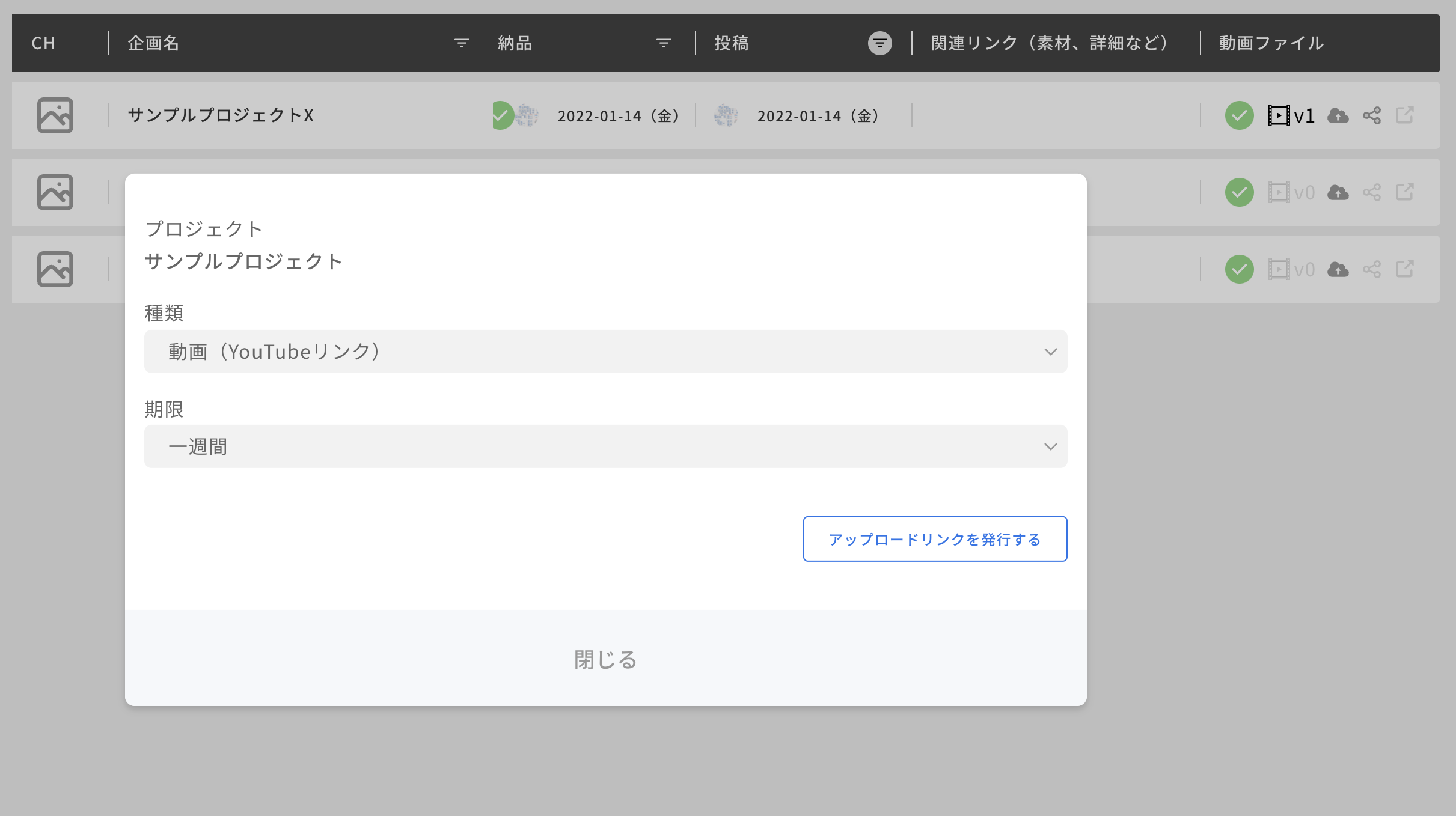1456x816 pixels.
Task: Click 閉じる to close the dialog
Action: (x=605, y=659)
